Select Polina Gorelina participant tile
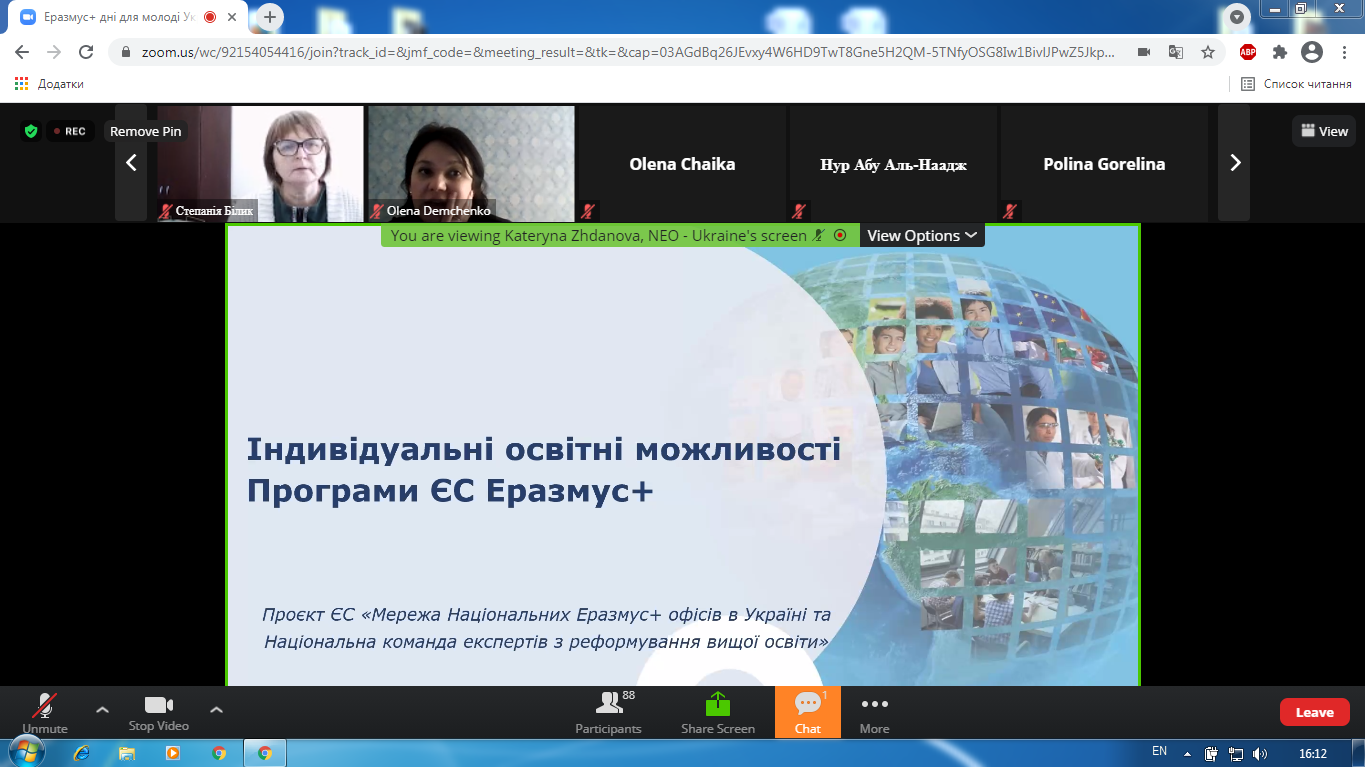Screen dimensions: 1365x767 [x=1104, y=163]
